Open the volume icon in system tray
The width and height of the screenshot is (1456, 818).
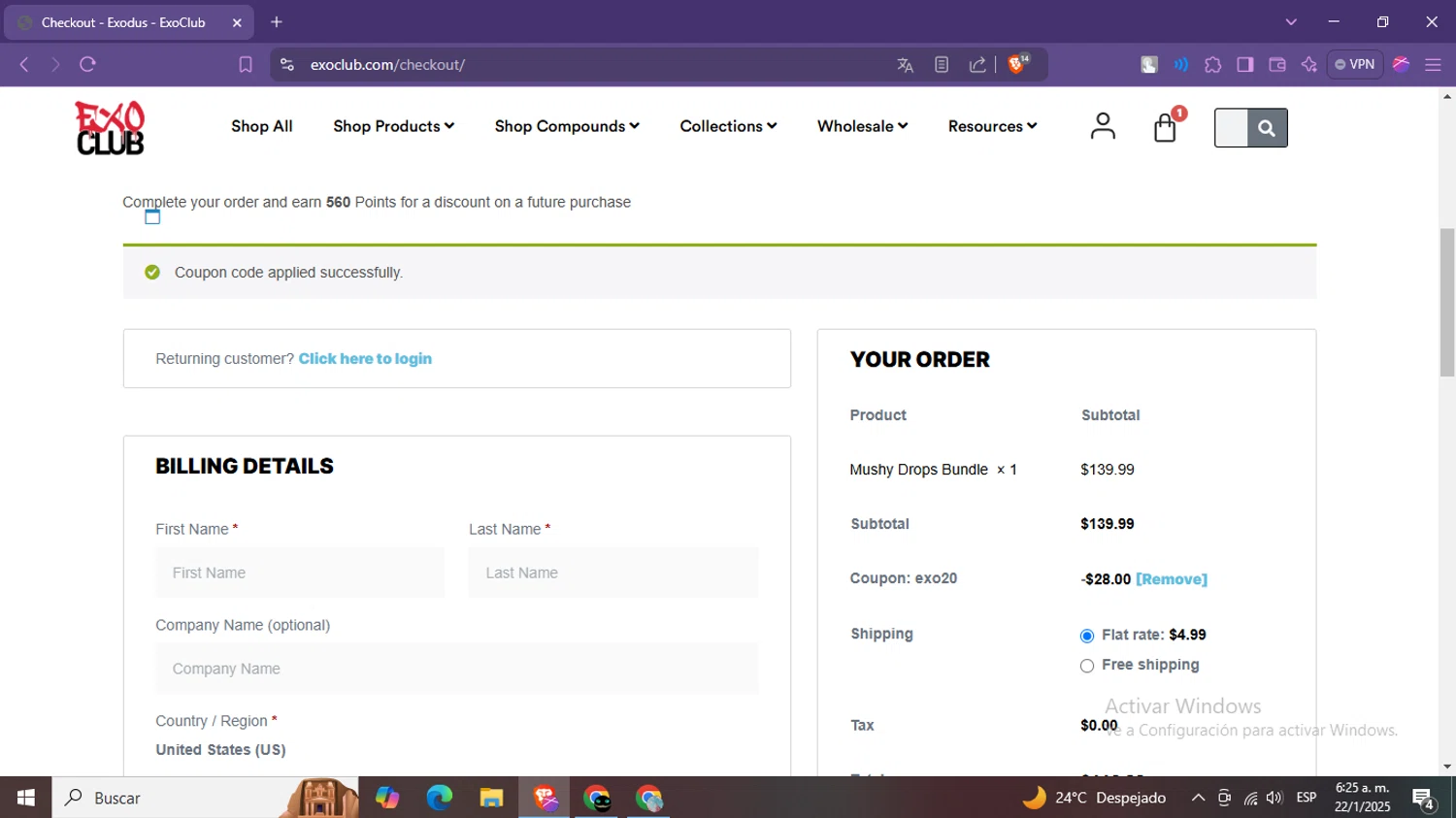1274,798
